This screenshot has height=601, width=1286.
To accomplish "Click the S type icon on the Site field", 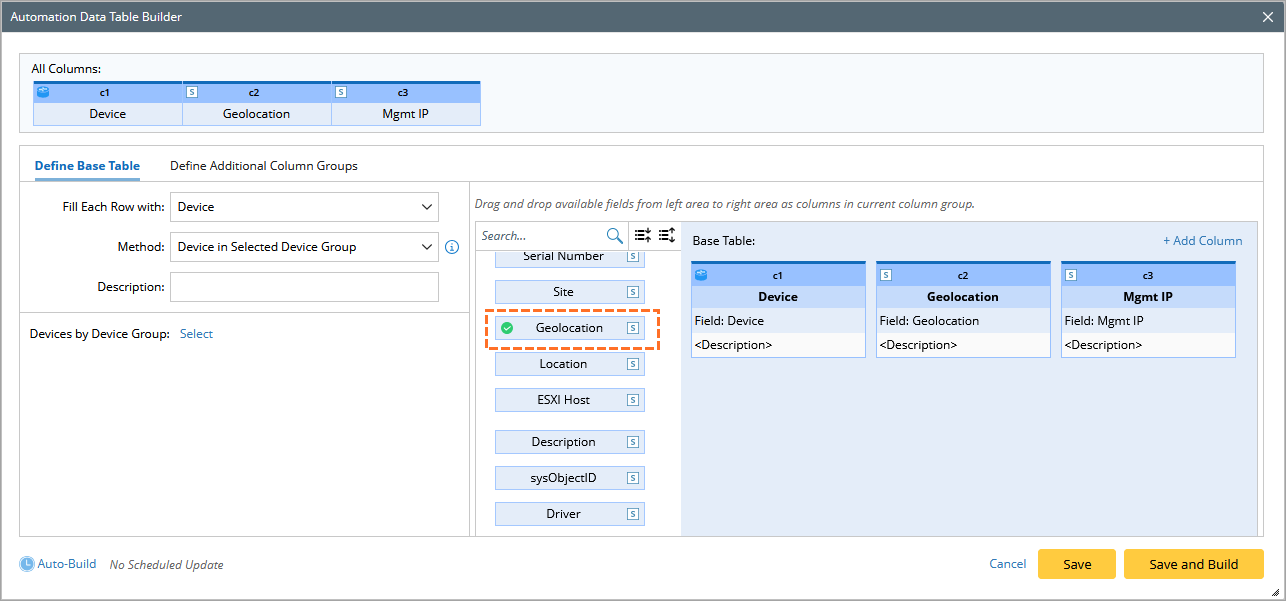I will (x=632, y=292).
